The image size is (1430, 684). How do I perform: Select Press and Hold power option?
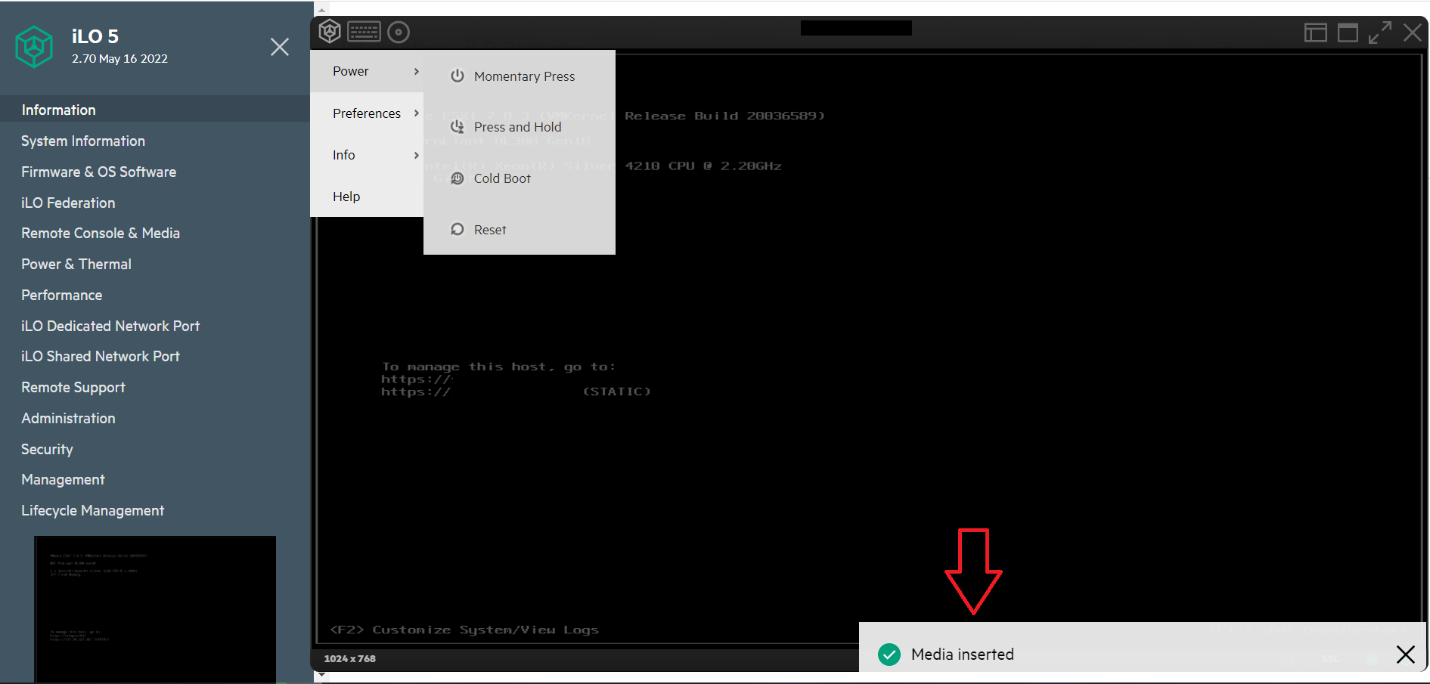tap(519, 127)
